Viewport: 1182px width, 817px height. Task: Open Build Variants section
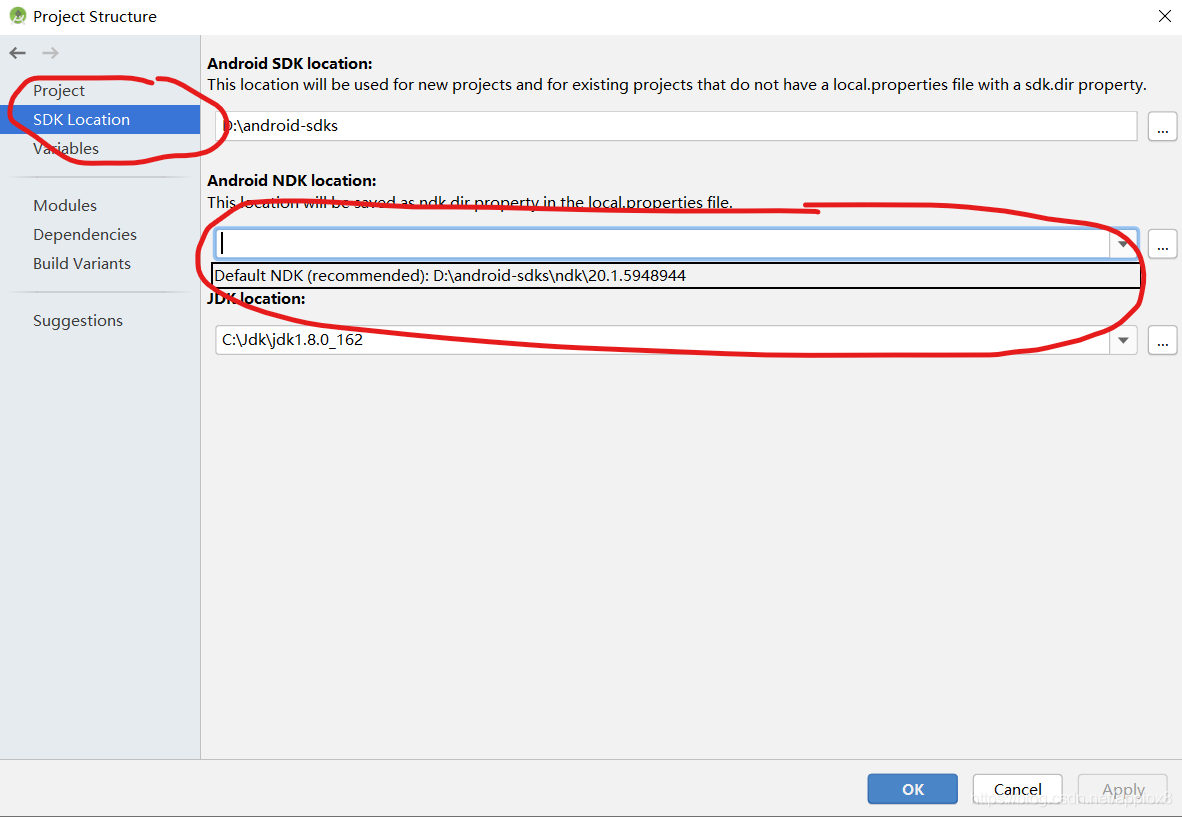81,263
